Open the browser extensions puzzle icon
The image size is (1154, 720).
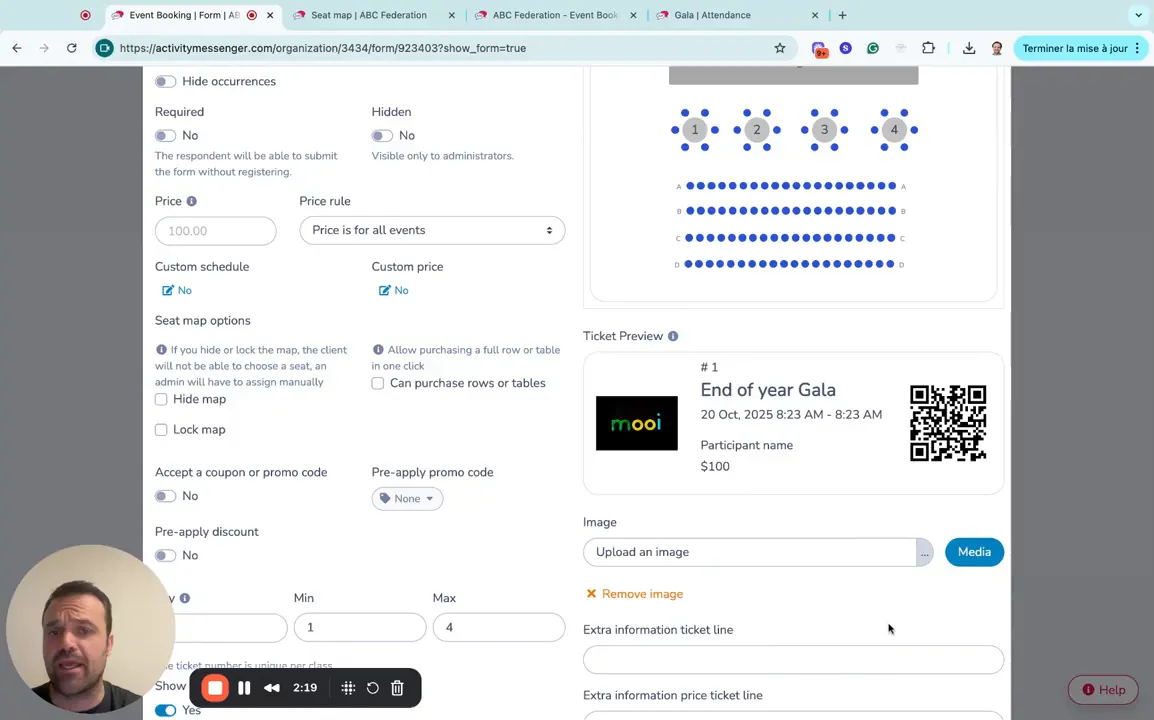[x=929, y=47]
